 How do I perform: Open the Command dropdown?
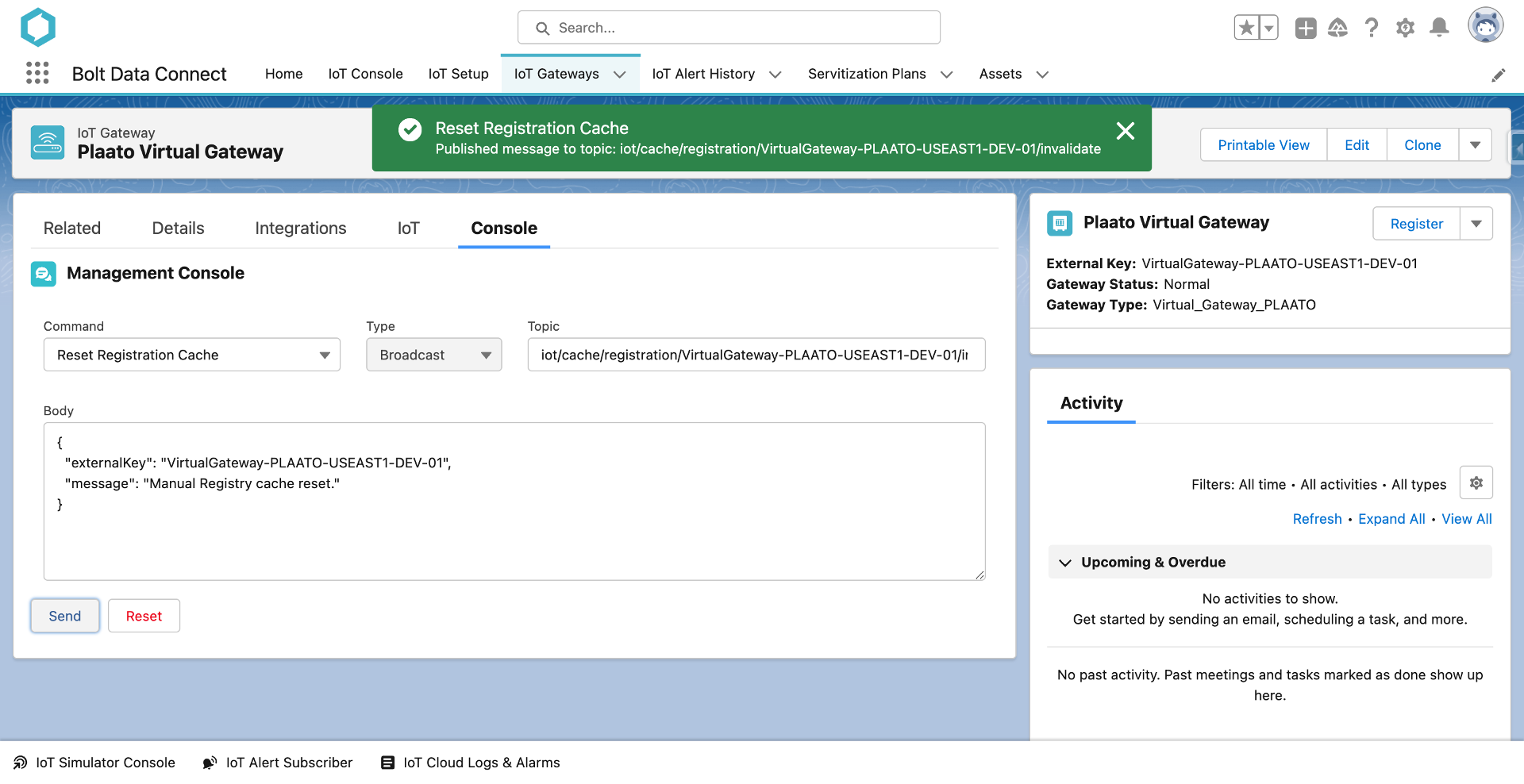click(192, 355)
